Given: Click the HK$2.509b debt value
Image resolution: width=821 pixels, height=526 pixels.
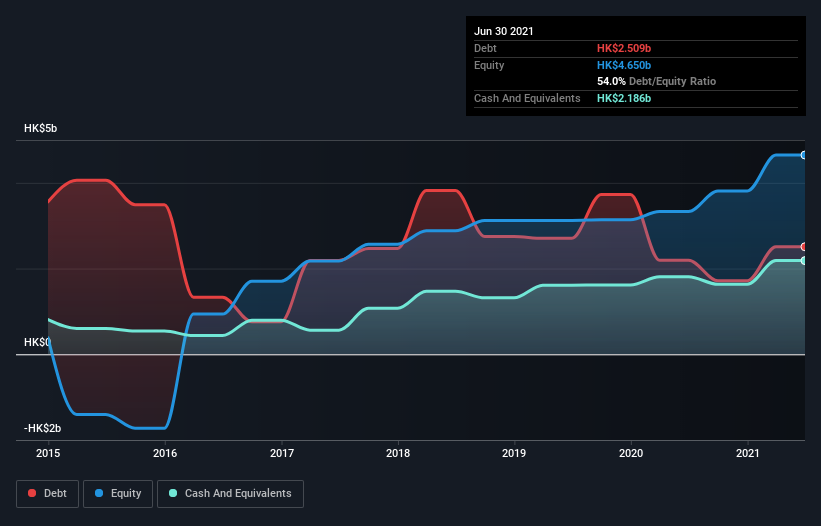Looking at the screenshot, I should click(x=624, y=48).
